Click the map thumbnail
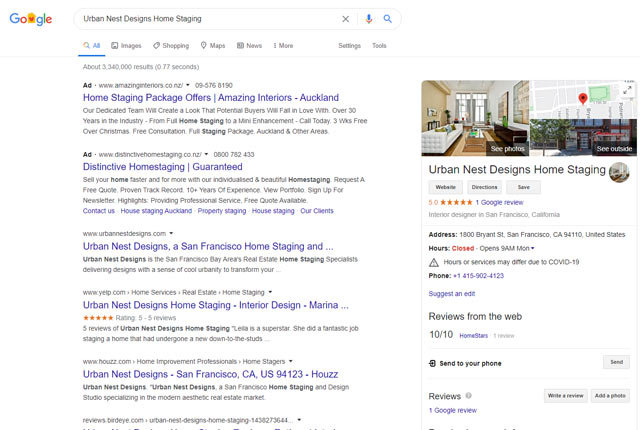 [583, 99]
